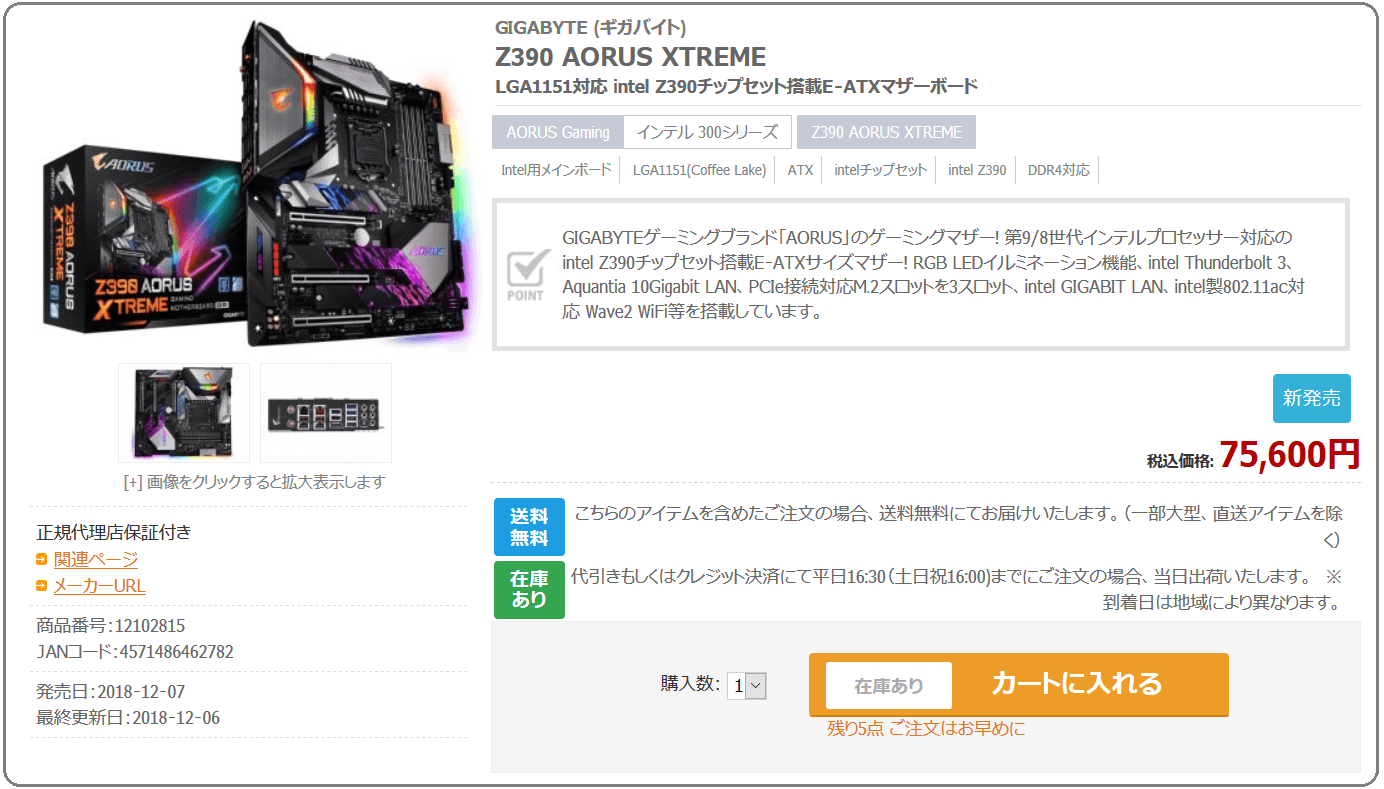1384x789 pixels.
Task: Click the orange arrow beside 関連ページ
Action: (x=42, y=560)
